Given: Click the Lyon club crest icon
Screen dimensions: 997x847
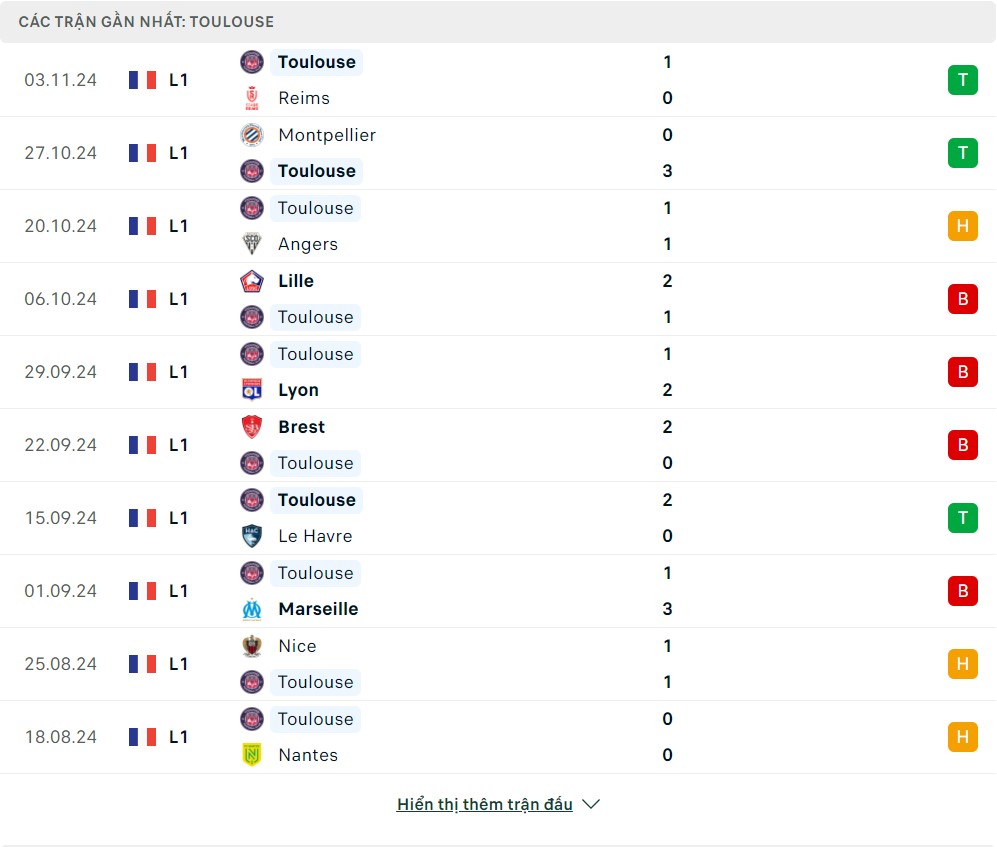Looking at the screenshot, I should pyautogui.click(x=252, y=390).
